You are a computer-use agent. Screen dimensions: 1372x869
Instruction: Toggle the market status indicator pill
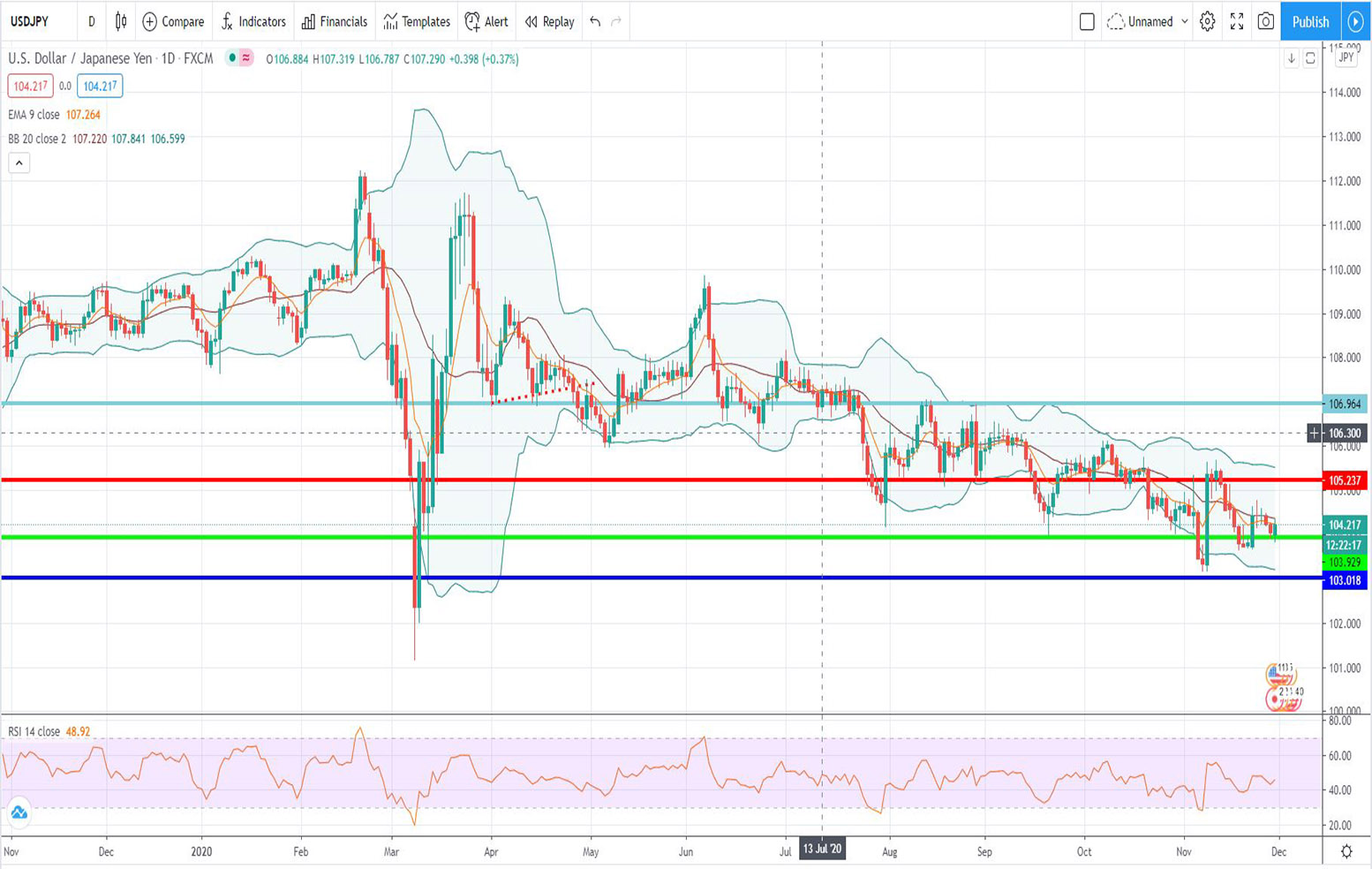[239, 58]
